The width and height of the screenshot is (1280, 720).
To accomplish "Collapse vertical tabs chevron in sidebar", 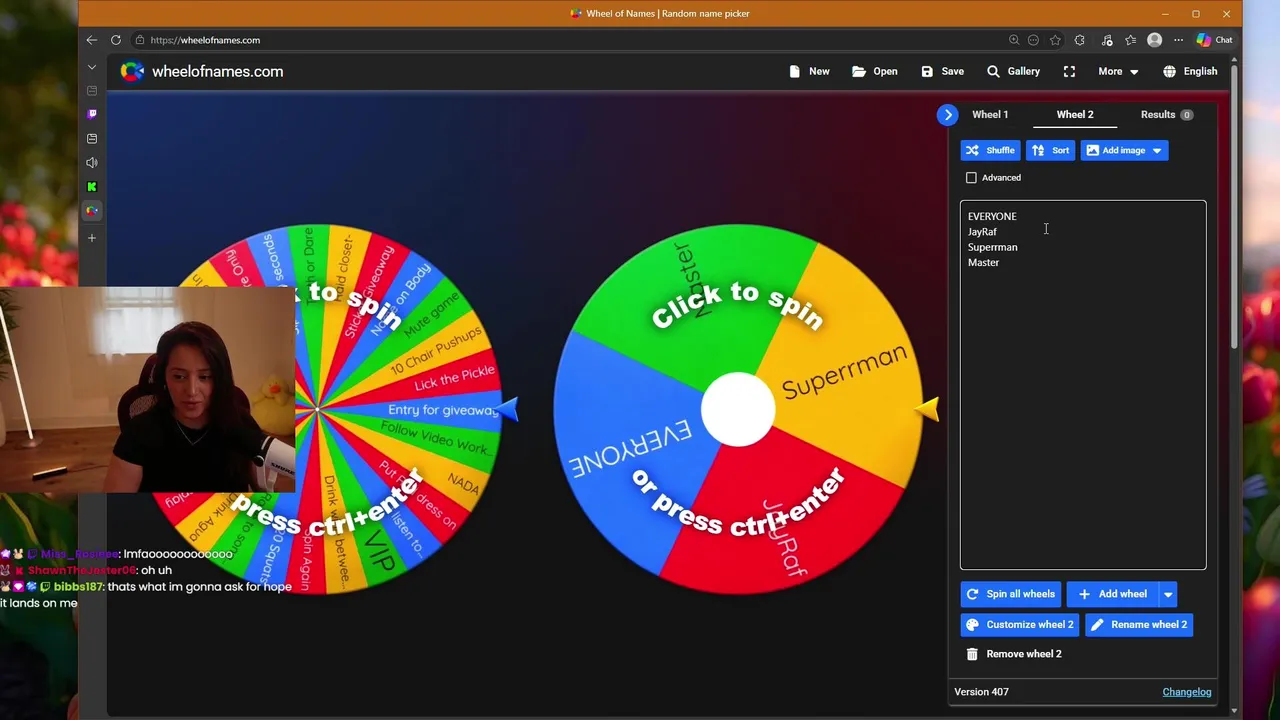I will coord(92,67).
